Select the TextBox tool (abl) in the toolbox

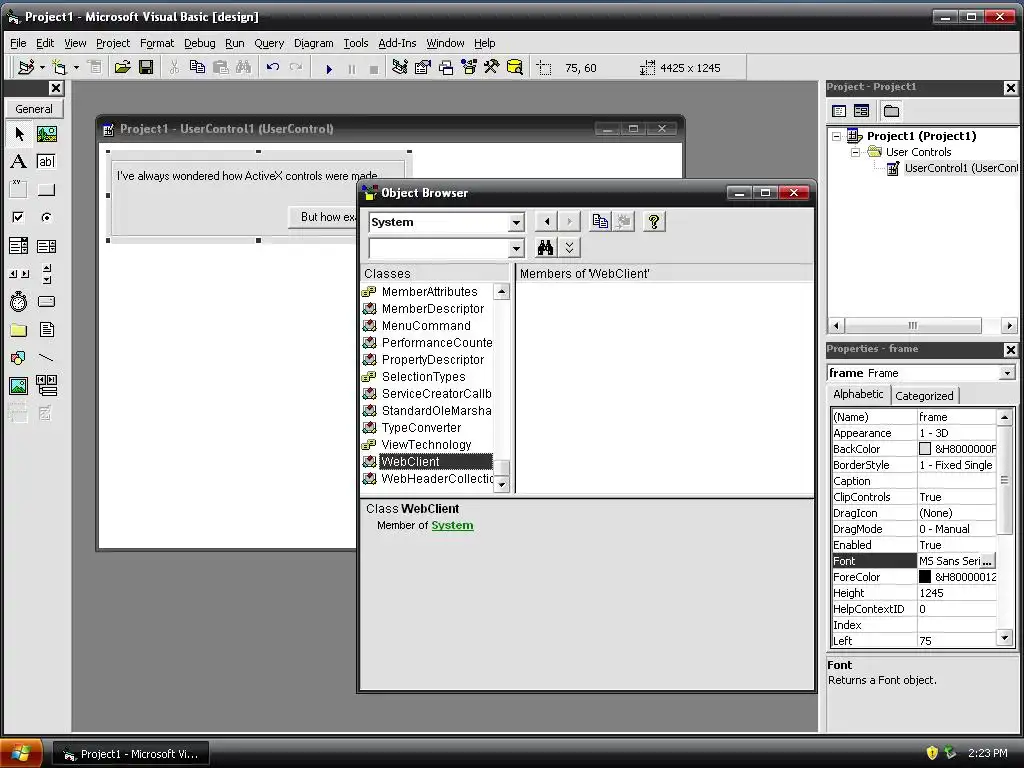(46, 161)
